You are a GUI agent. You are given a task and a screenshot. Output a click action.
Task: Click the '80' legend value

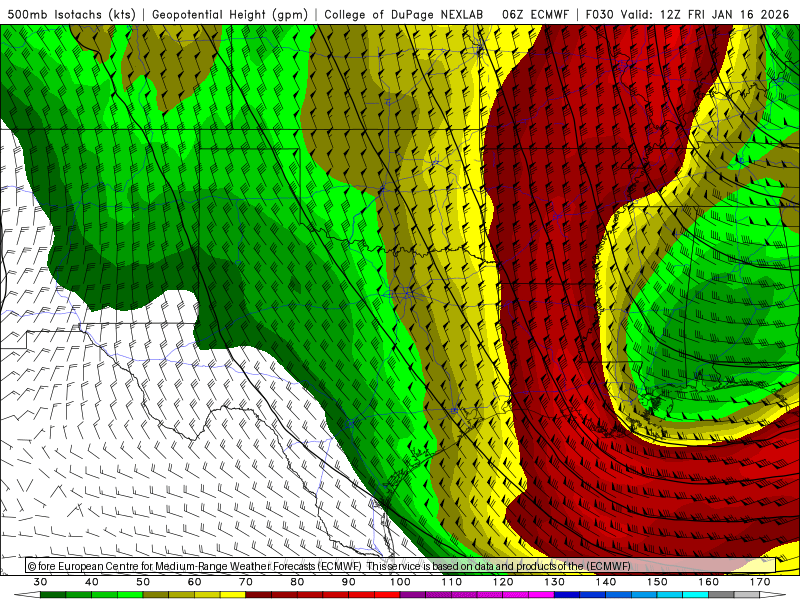click(297, 582)
